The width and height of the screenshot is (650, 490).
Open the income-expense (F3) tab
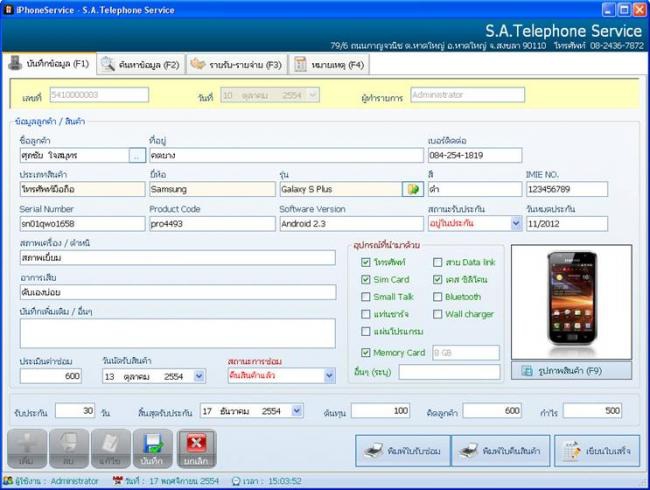coord(236,65)
